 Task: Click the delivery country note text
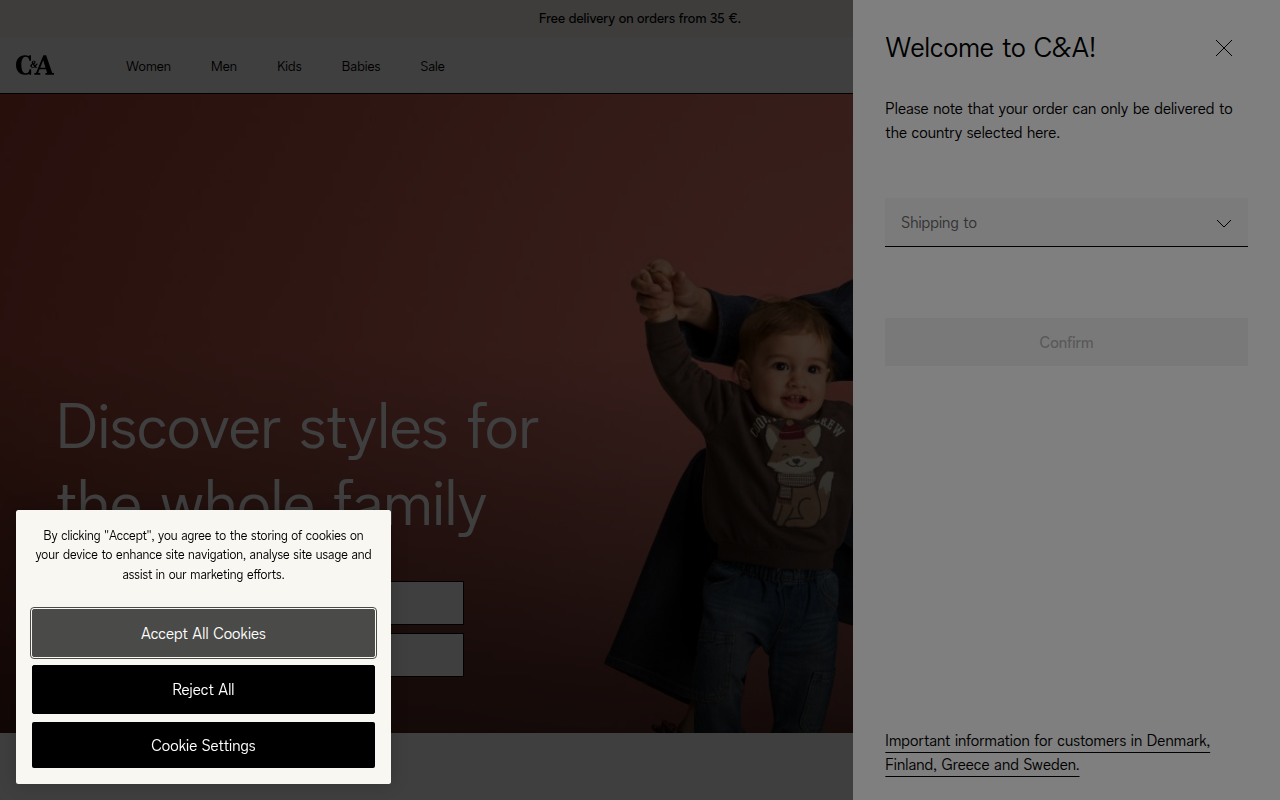(1059, 120)
